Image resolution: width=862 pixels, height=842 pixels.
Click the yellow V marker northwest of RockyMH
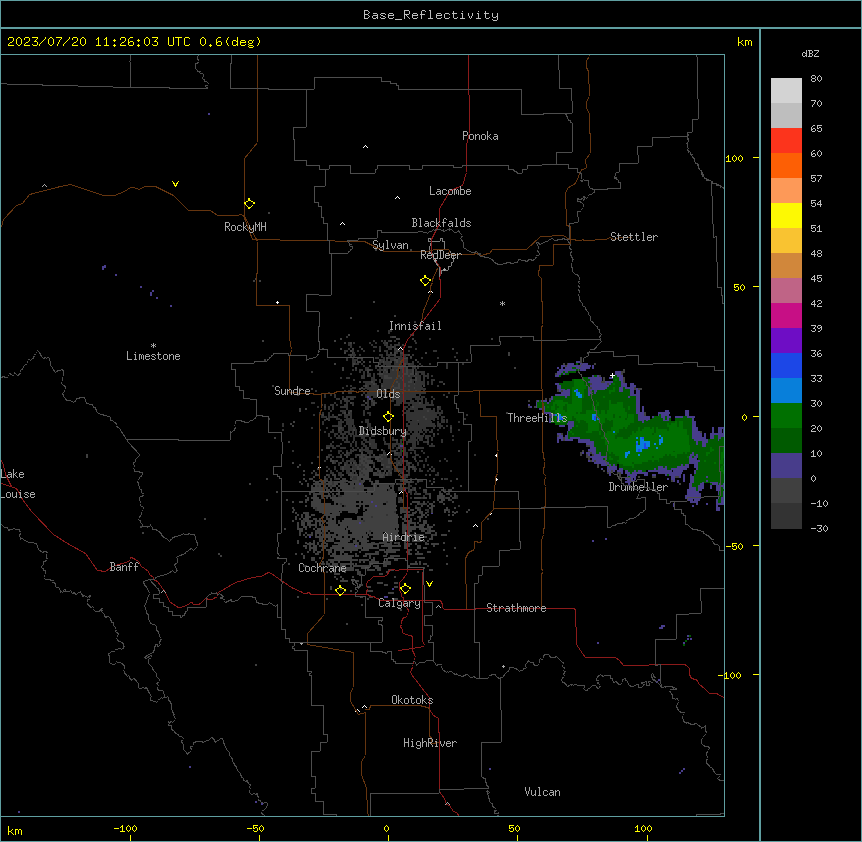click(x=175, y=184)
